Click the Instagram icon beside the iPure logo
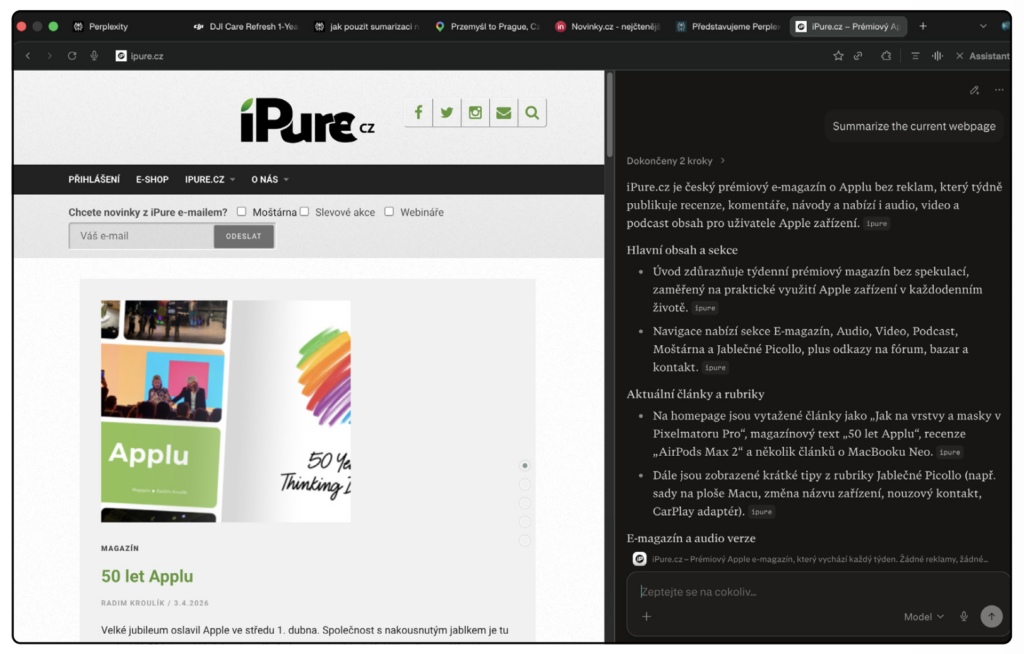Viewport: 1024px width, 654px height. (x=475, y=113)
